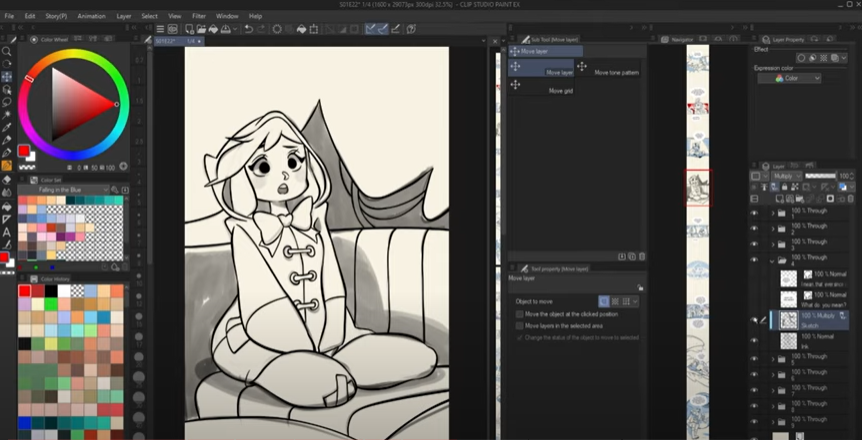862x440 pixels.
Task: Select the Magnifier zoom tool
Action: coord(7,50)
